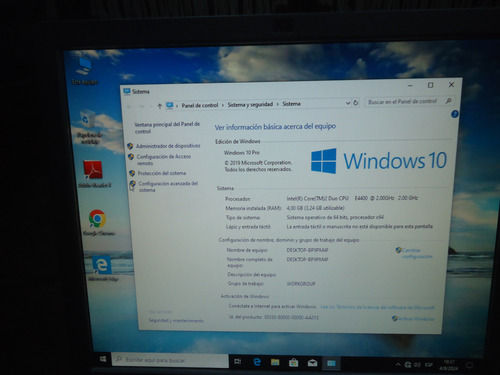Open volume control in system tray
The height and width of the screenshot is (375, 500).
click(417, 365)
